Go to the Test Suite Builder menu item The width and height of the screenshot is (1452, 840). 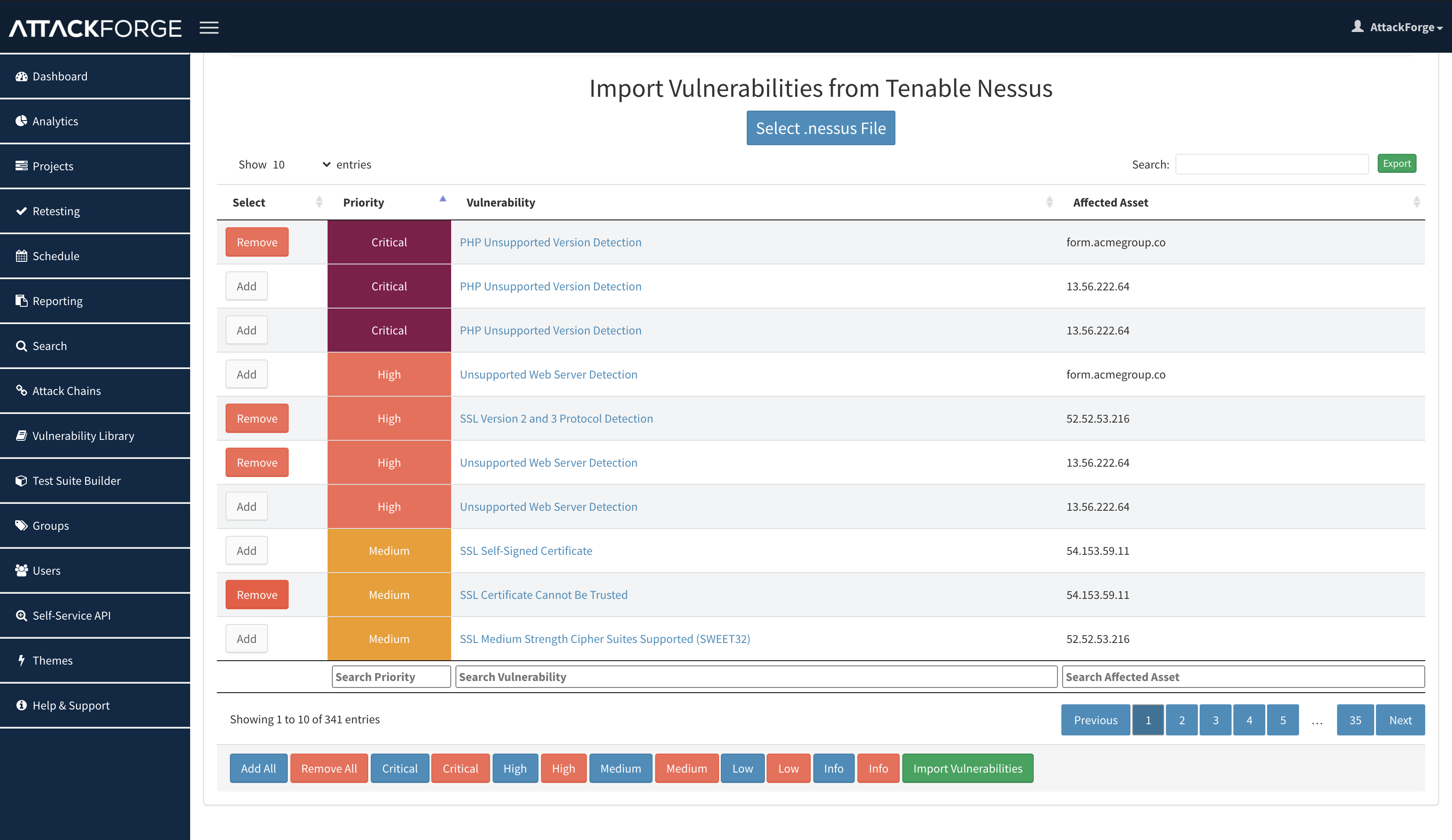pyautogui.click(x=95, y=480)
